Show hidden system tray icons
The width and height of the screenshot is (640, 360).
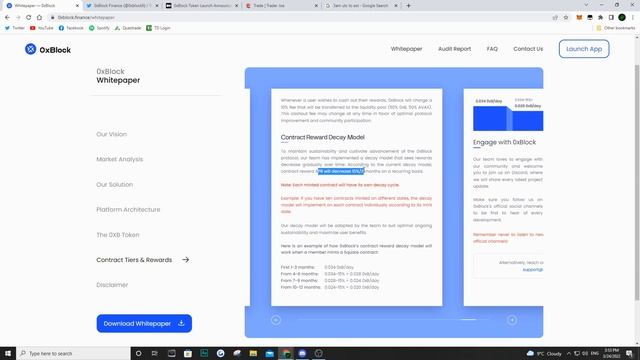(569, 353)
